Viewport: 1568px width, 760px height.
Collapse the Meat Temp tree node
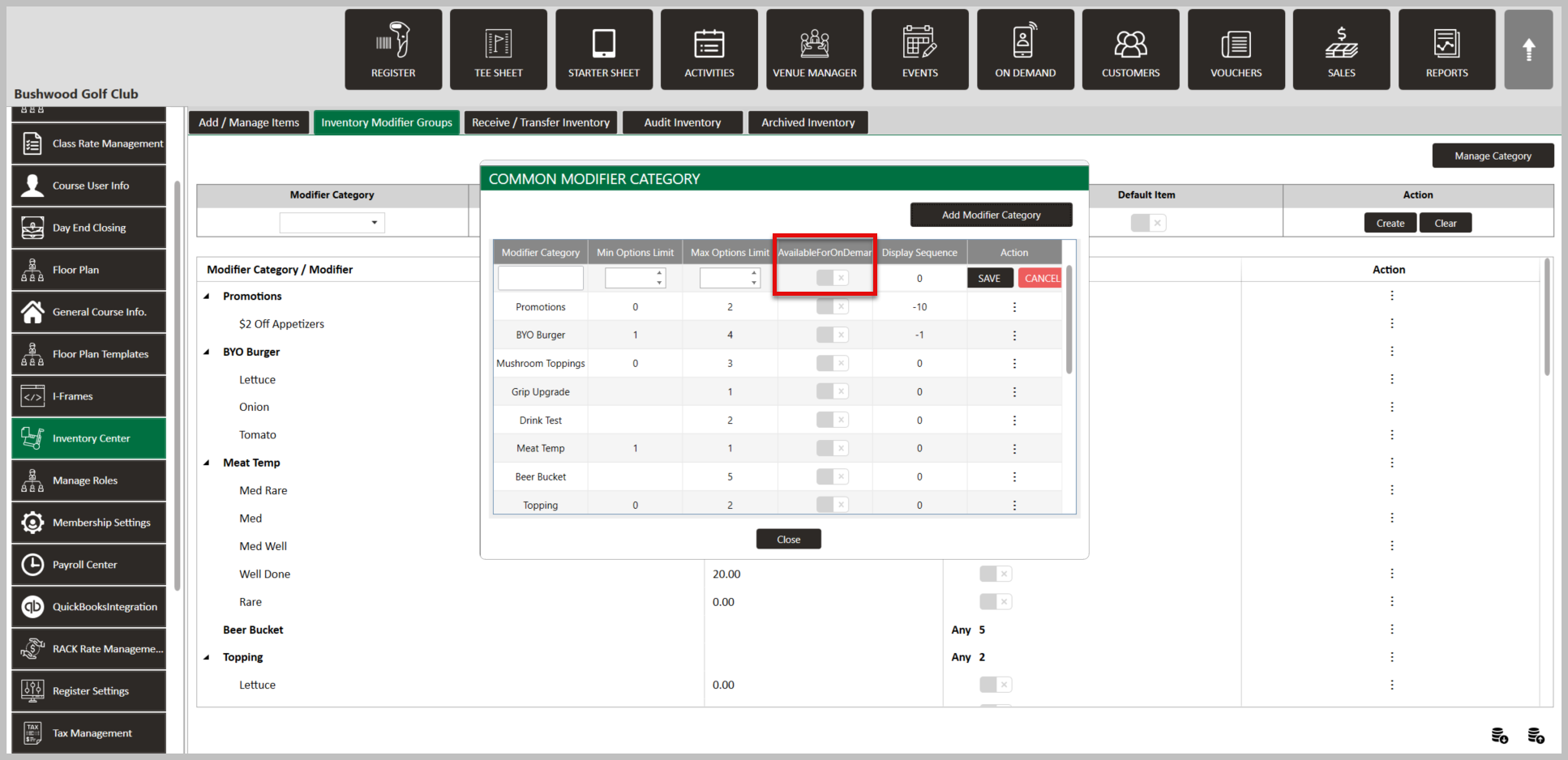[x=207, y=463]
